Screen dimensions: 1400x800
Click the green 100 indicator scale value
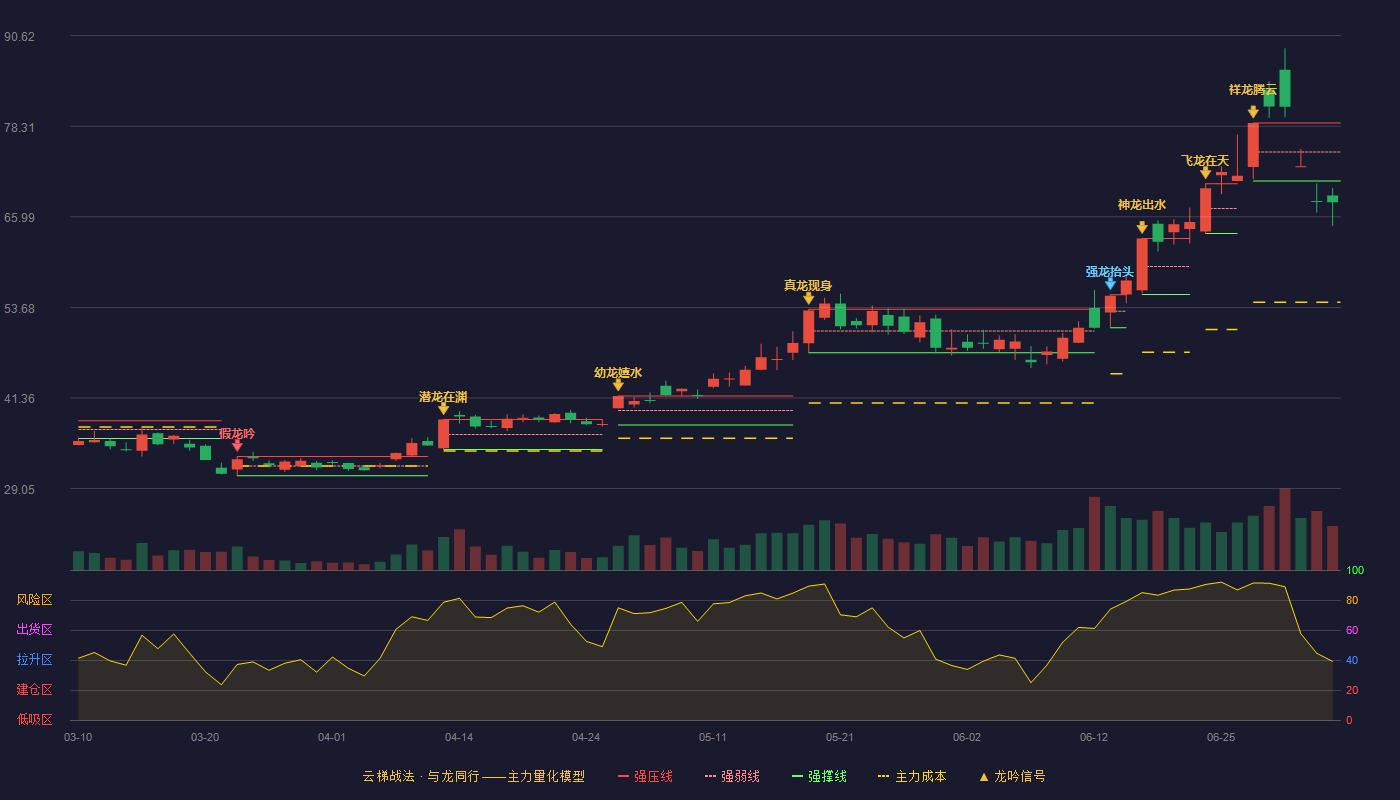(x=1355, y=570)
